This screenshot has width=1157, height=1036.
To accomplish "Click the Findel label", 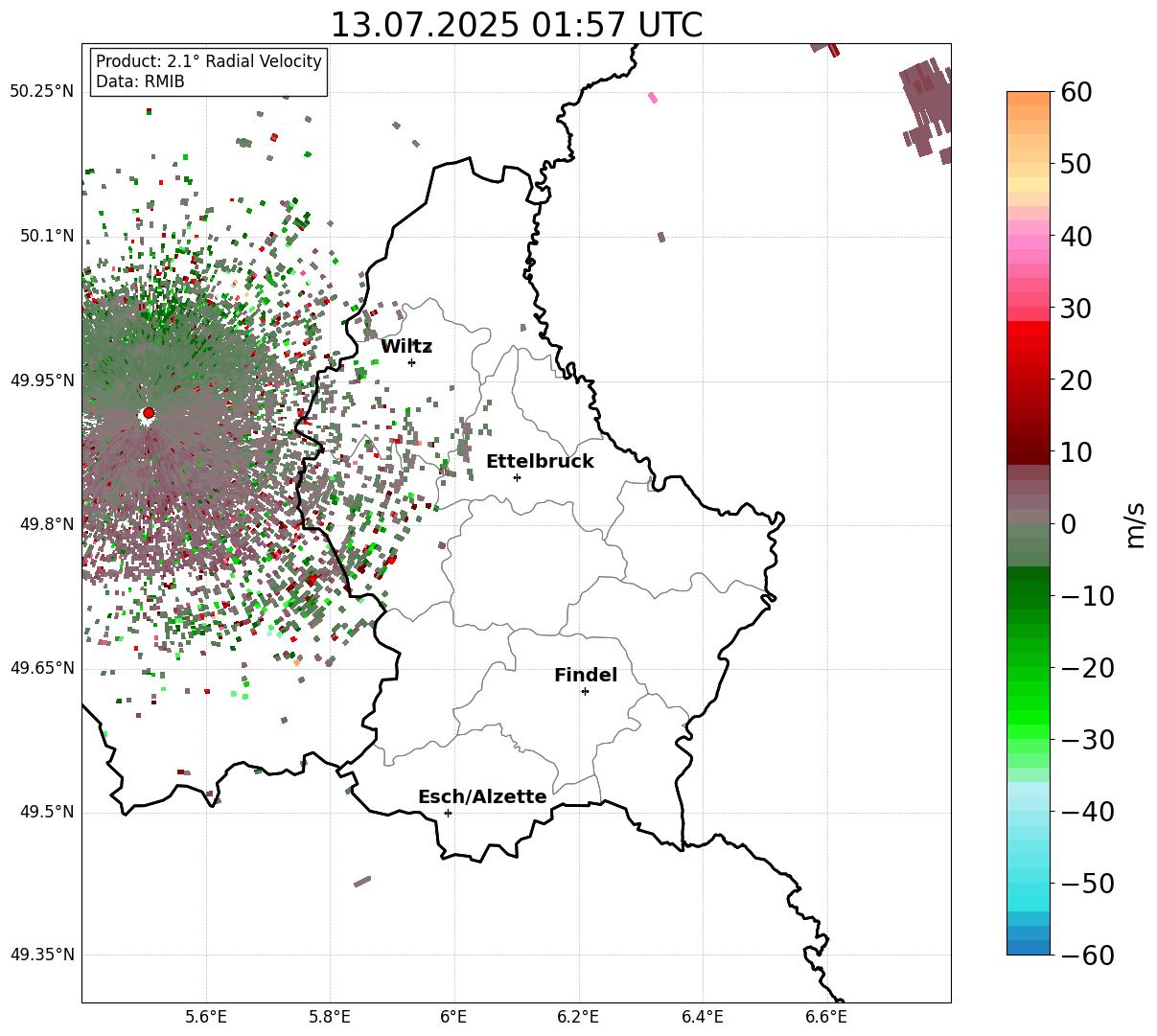I will [x=586, y=675].
